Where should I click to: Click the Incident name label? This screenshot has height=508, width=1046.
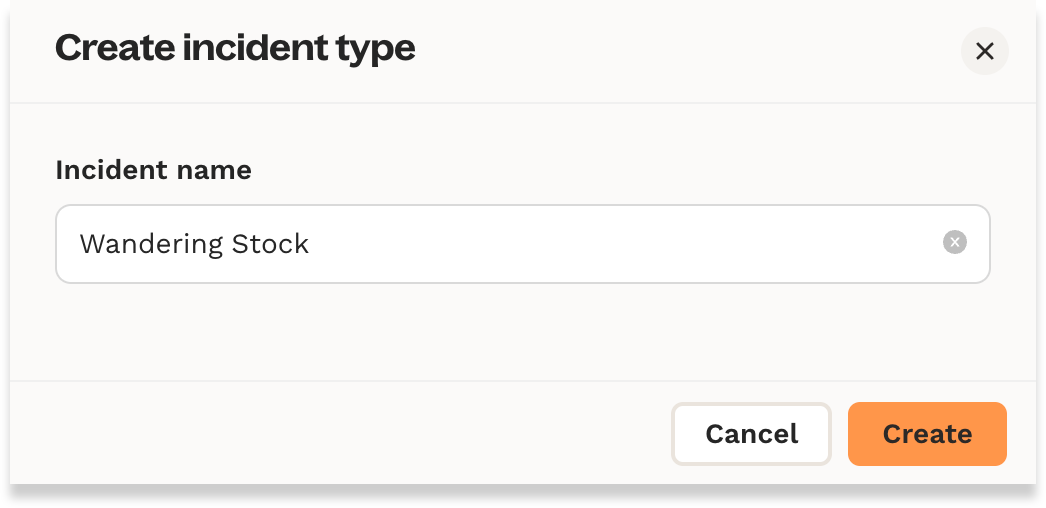point(153,170)
